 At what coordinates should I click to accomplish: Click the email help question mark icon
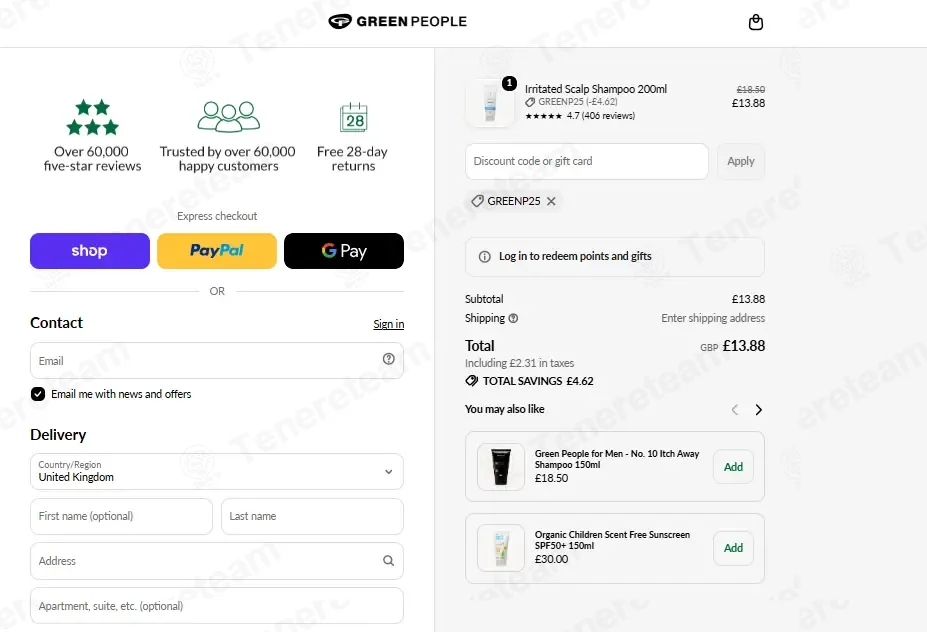(x=388, y=359)
